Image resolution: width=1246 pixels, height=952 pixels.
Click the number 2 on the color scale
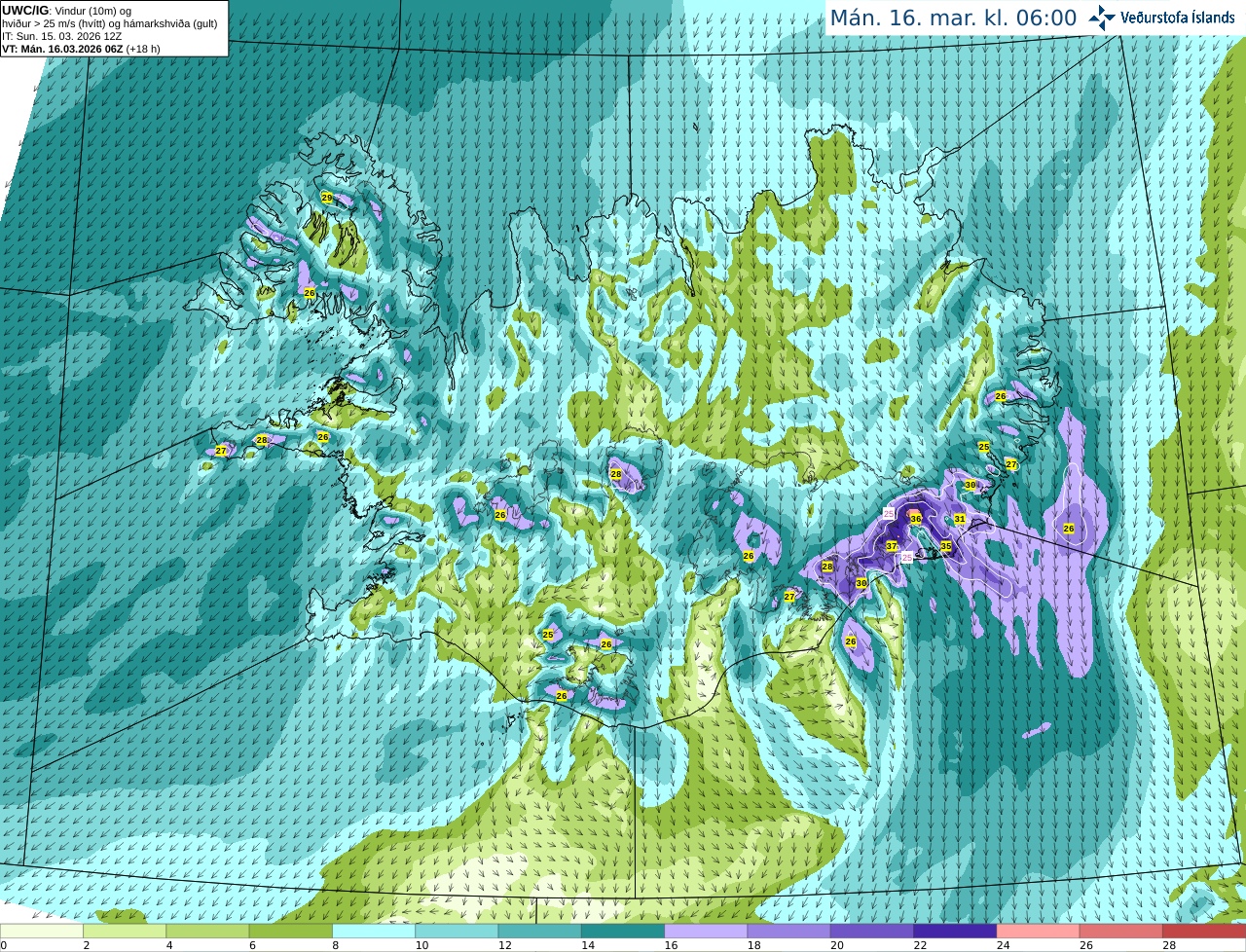click(x=87, y=945)
